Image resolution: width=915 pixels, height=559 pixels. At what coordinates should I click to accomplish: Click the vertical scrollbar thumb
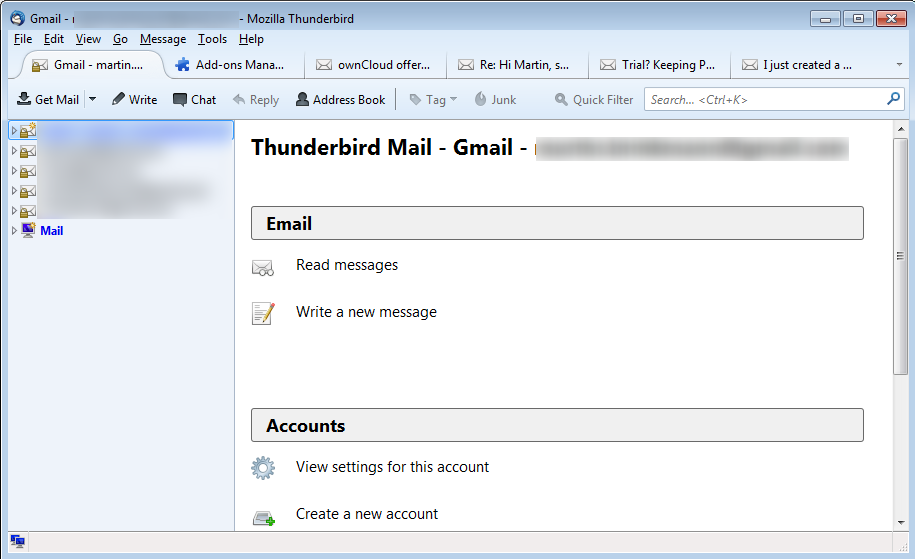900,256
